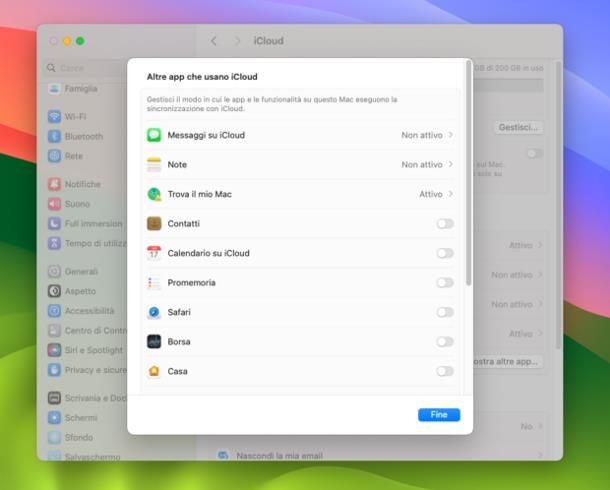The image size is (610, 490).
Task: Click the Scrivania e Dock icon
Action: click(54, 398)
